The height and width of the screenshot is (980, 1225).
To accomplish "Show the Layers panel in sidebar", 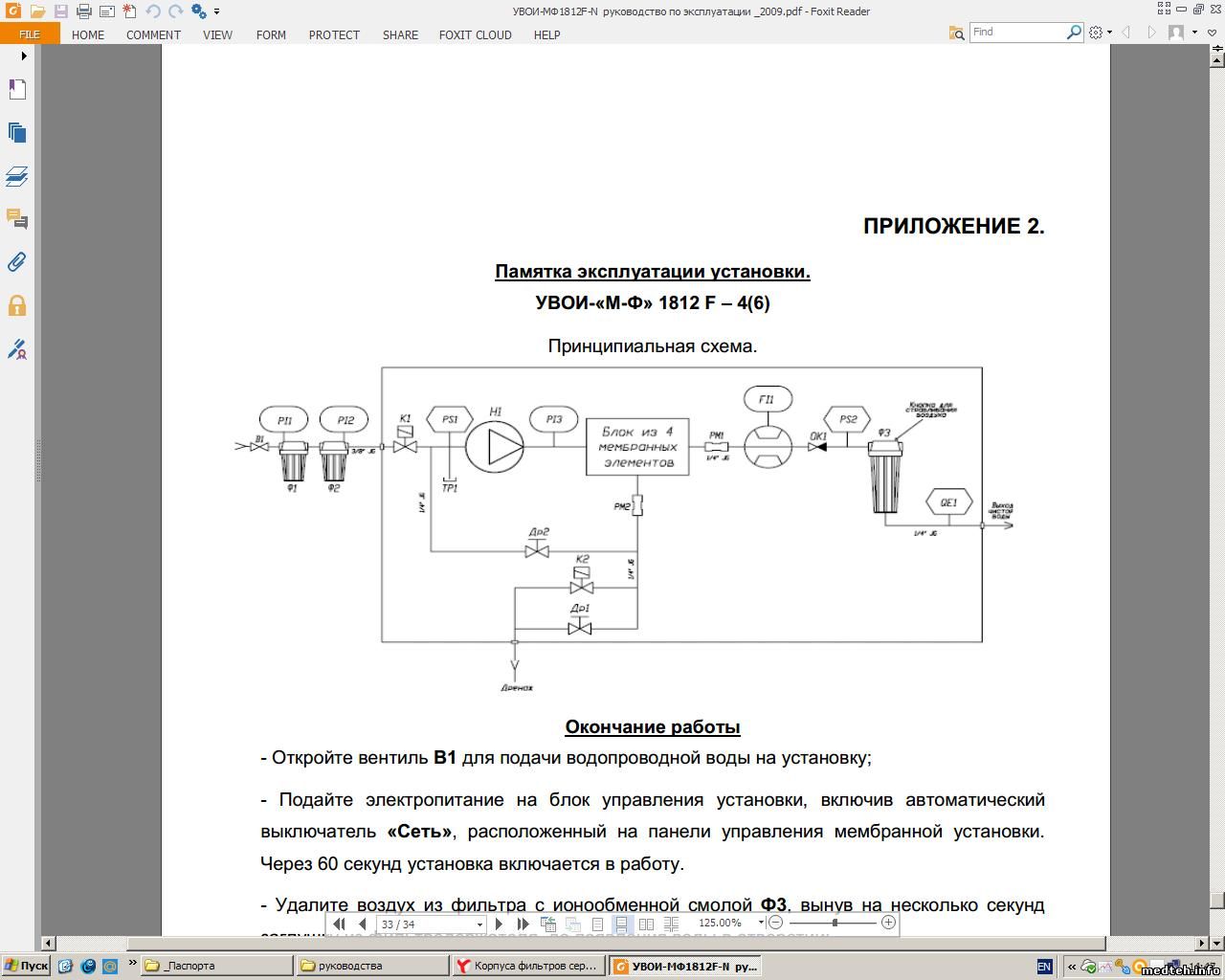I will 16,176.
